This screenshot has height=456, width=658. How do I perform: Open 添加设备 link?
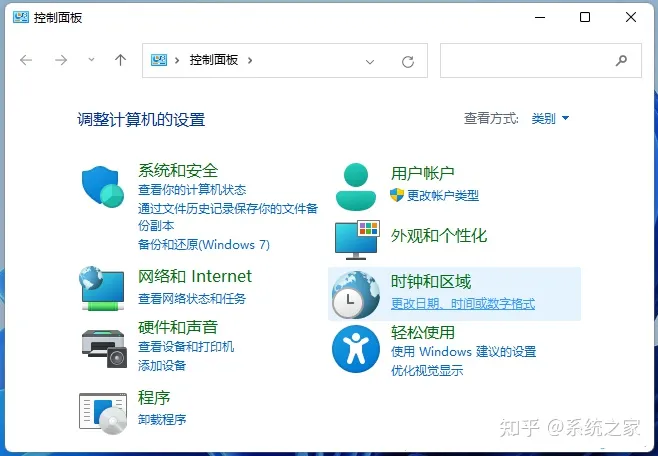(162, 365)
